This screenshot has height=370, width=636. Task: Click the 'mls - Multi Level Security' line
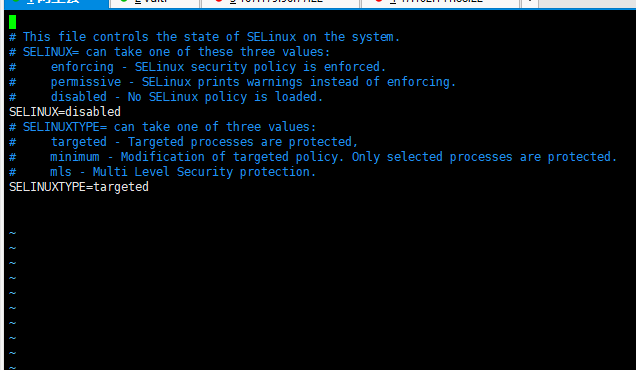coord(162,172)
